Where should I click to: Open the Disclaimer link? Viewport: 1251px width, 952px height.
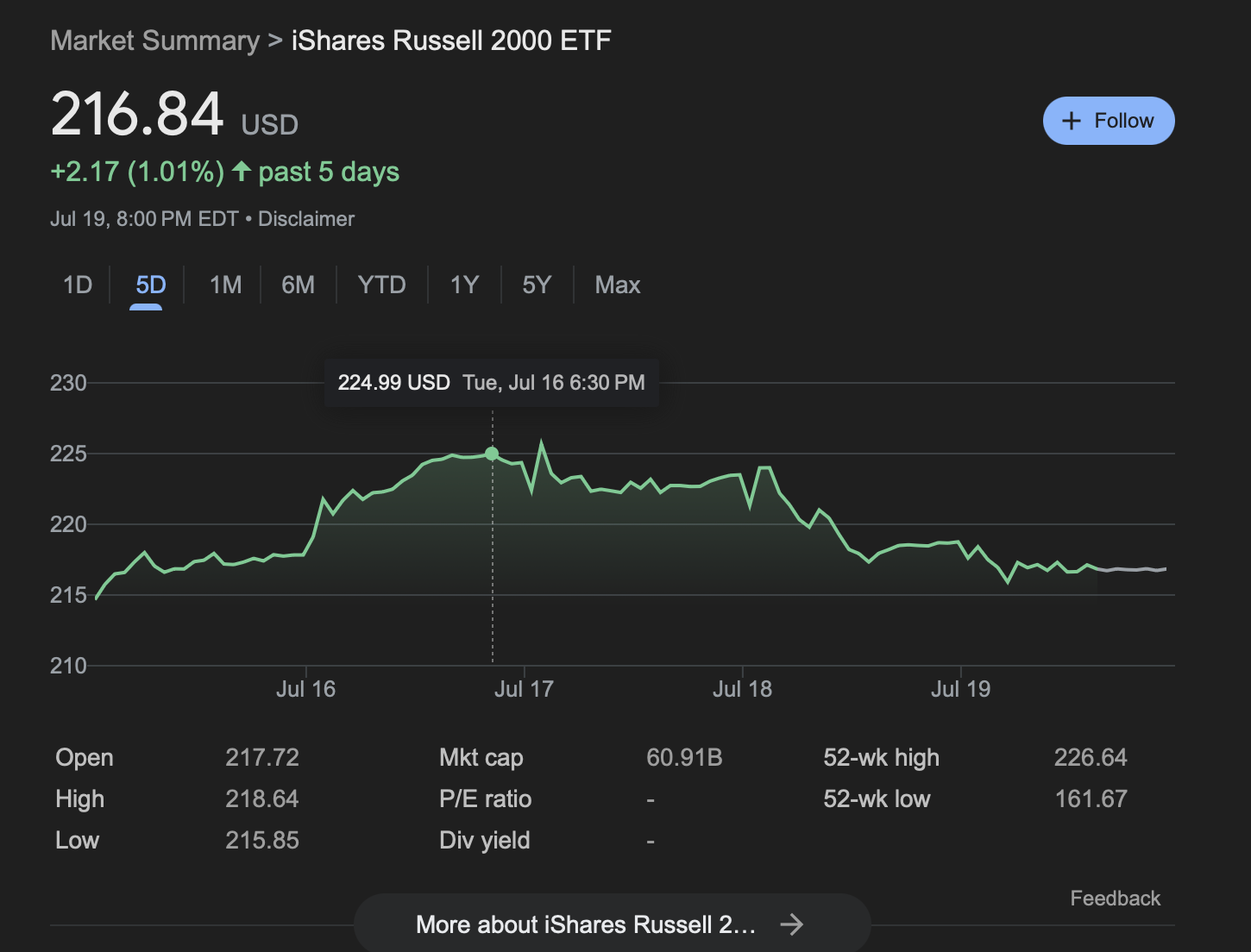point(306,219)
